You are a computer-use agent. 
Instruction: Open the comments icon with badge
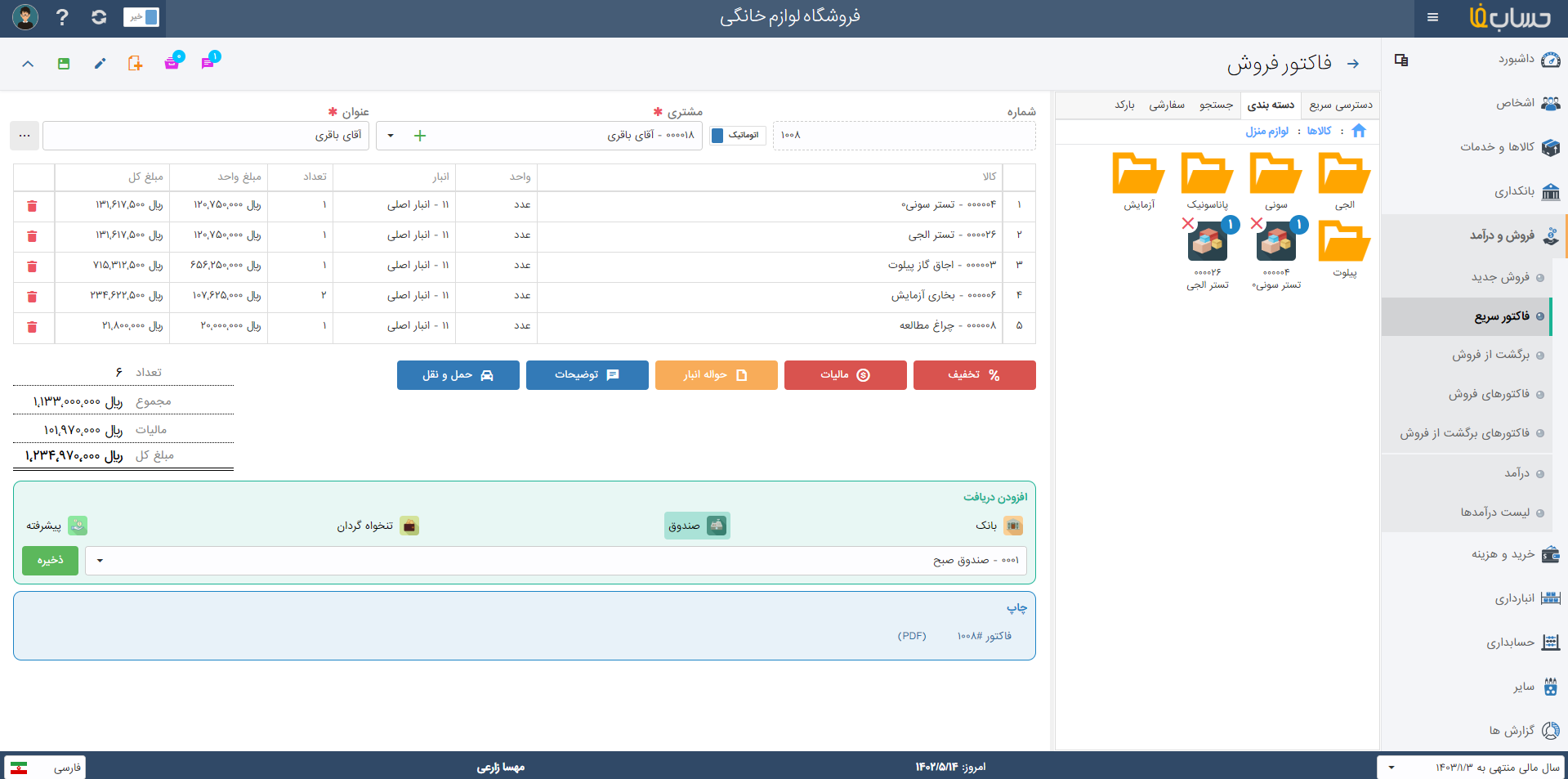[208, 63]
